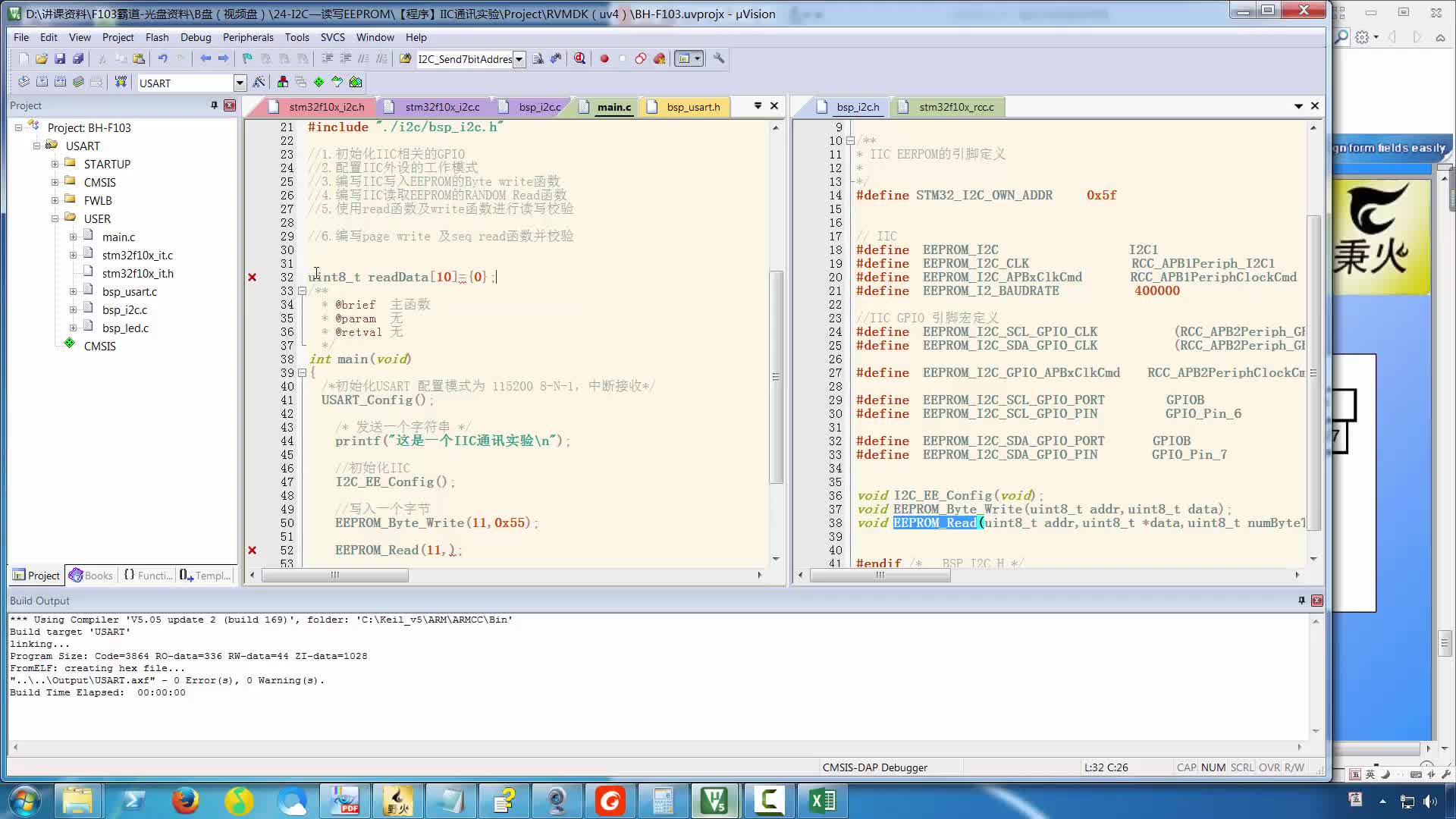Open Manage Project Items icon

point(283,82)
